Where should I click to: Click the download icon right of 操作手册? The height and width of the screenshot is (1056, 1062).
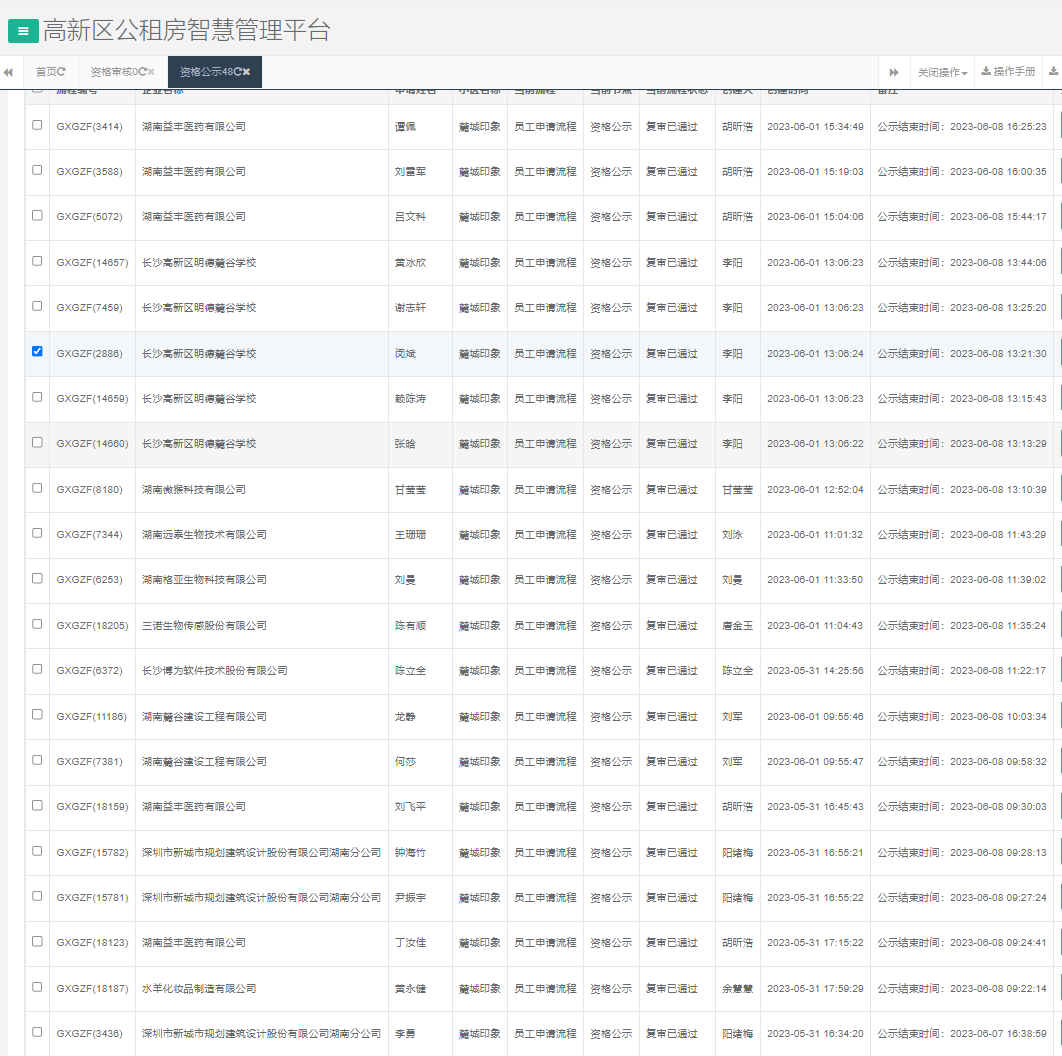1053,72
